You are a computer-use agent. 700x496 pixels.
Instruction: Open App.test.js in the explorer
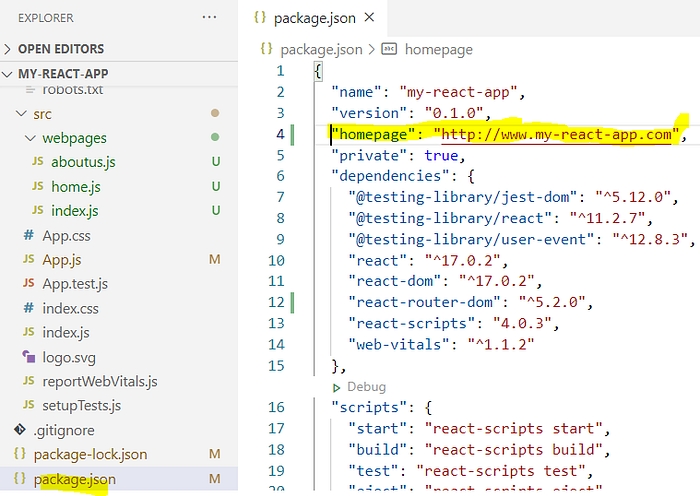pyautogui.click(x=77, y=284)
